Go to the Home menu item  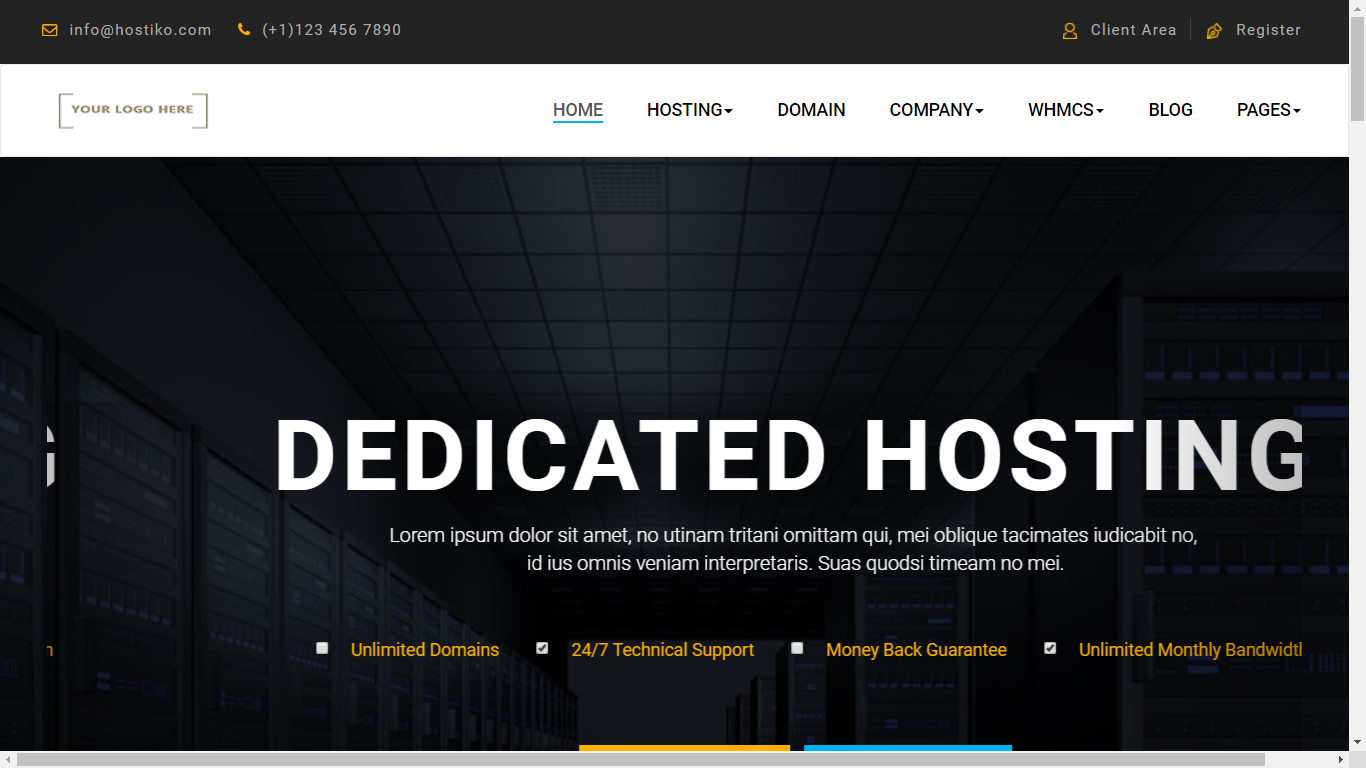click(x=578, y=110)
